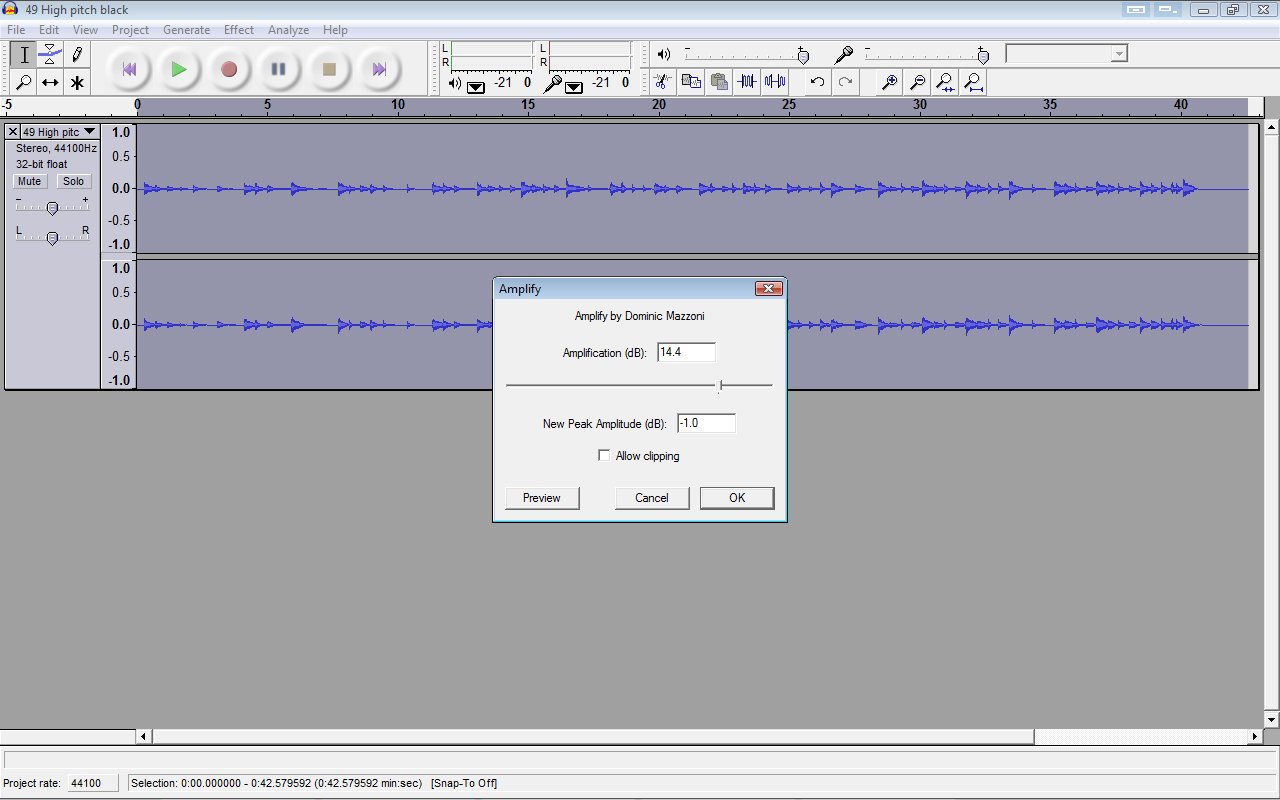Open the track name dropdown menu
The height and width of the screenshot is (800, 1280).
60,132
